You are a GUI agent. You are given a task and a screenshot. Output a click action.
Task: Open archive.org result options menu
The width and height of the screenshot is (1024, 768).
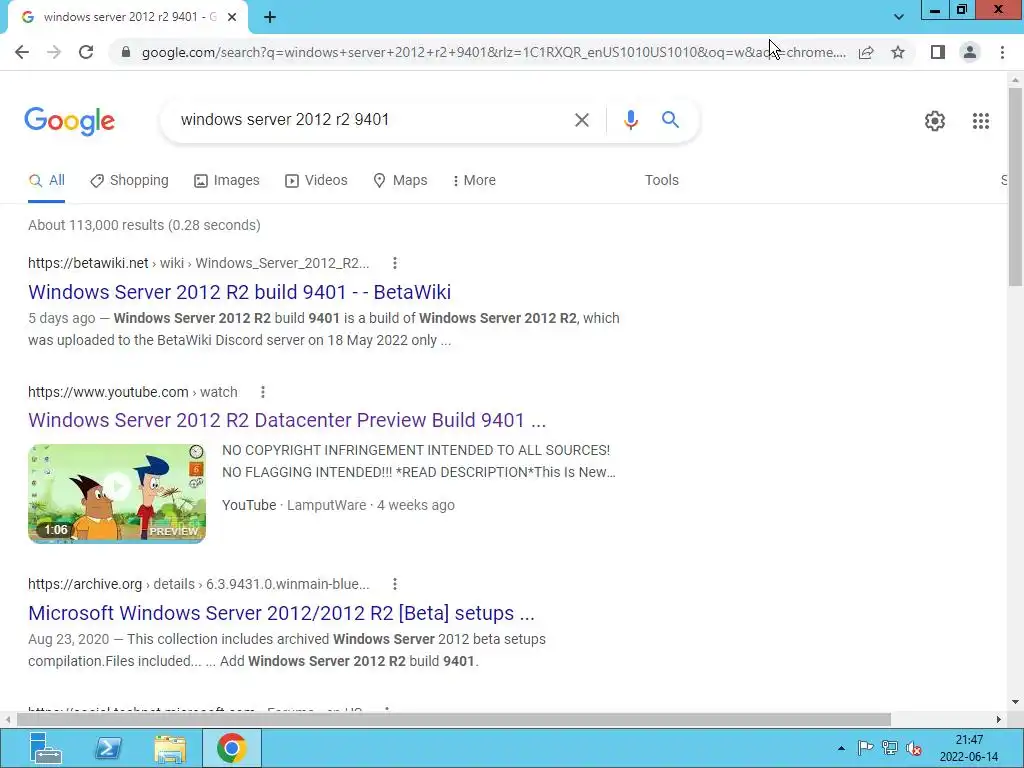[x=394, y=584]
